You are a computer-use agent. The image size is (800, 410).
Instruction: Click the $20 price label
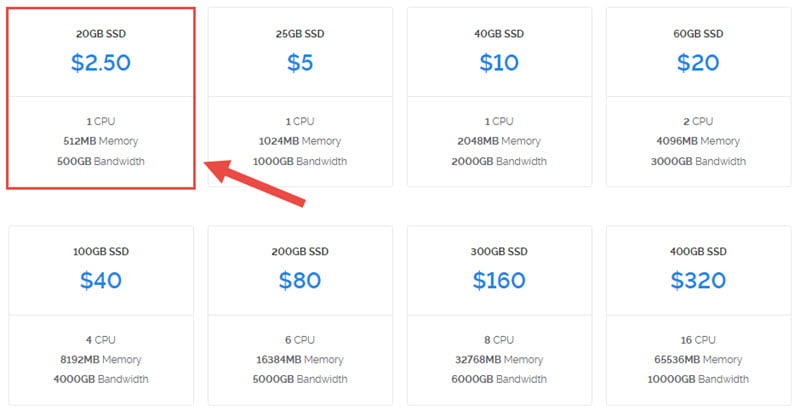pyautogui.click(x=698, y=63)
